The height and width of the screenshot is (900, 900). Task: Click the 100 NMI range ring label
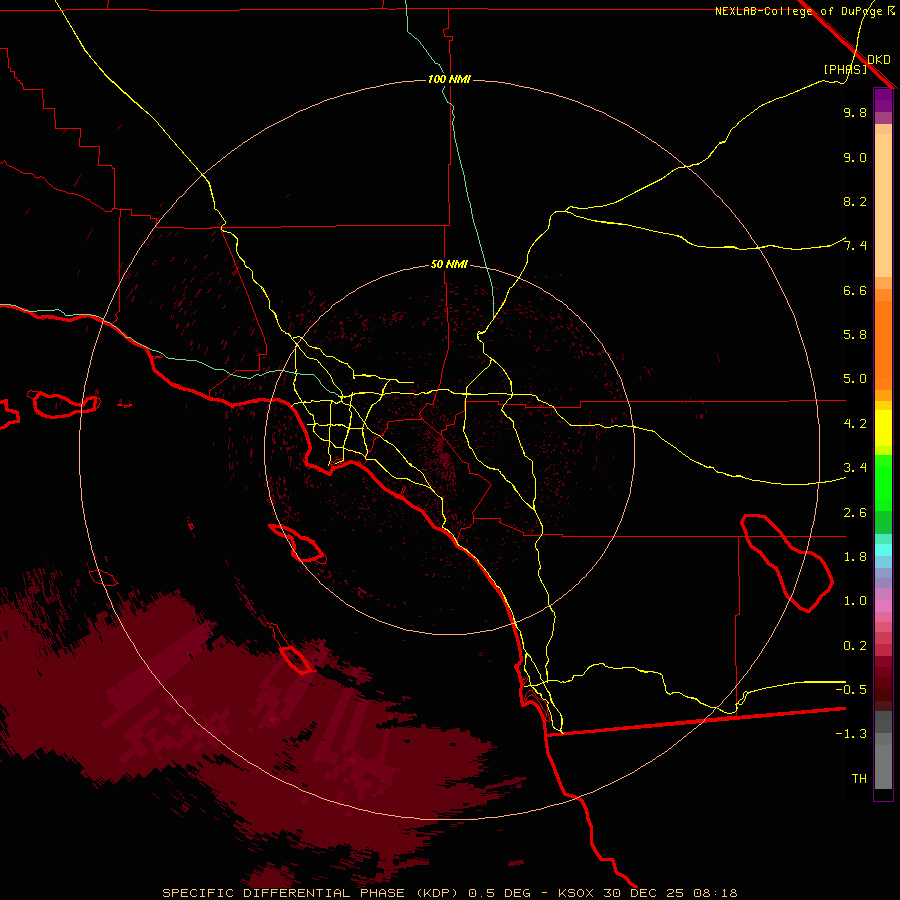coord(449,79)
